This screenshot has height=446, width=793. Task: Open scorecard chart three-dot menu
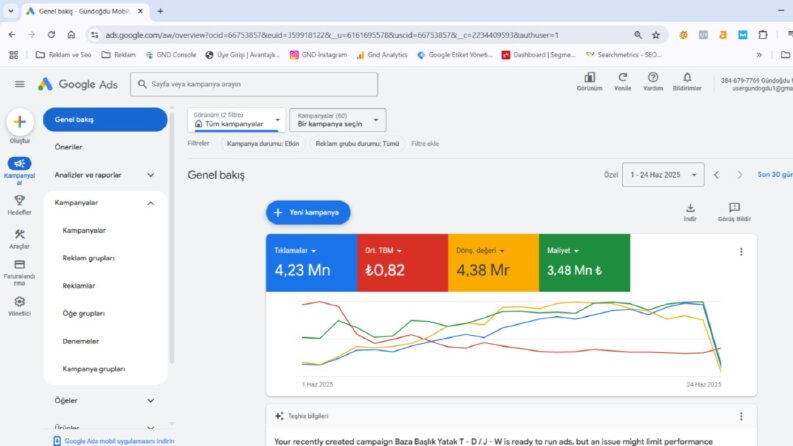click(741, 251)
